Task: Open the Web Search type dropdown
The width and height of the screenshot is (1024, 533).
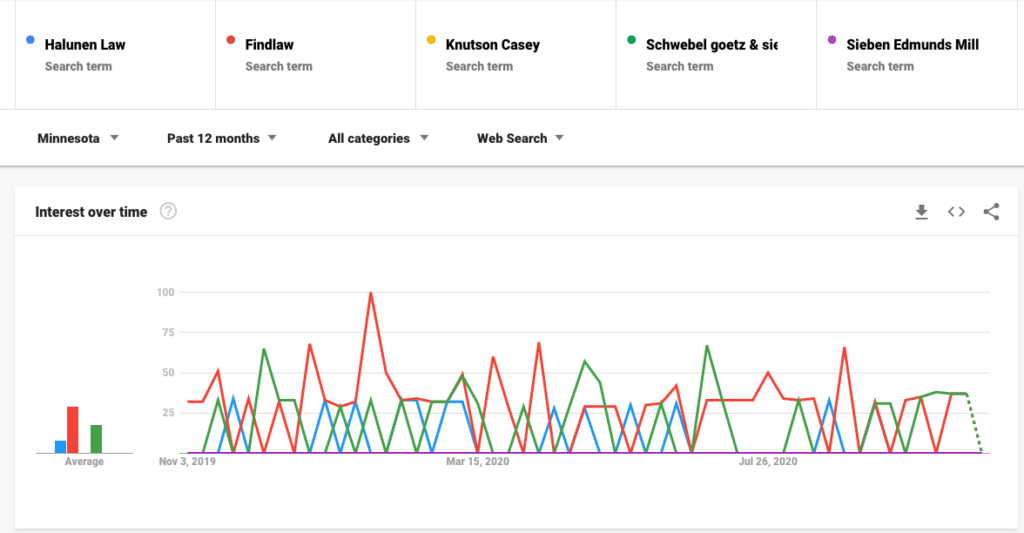Action: tap(520, 138)
